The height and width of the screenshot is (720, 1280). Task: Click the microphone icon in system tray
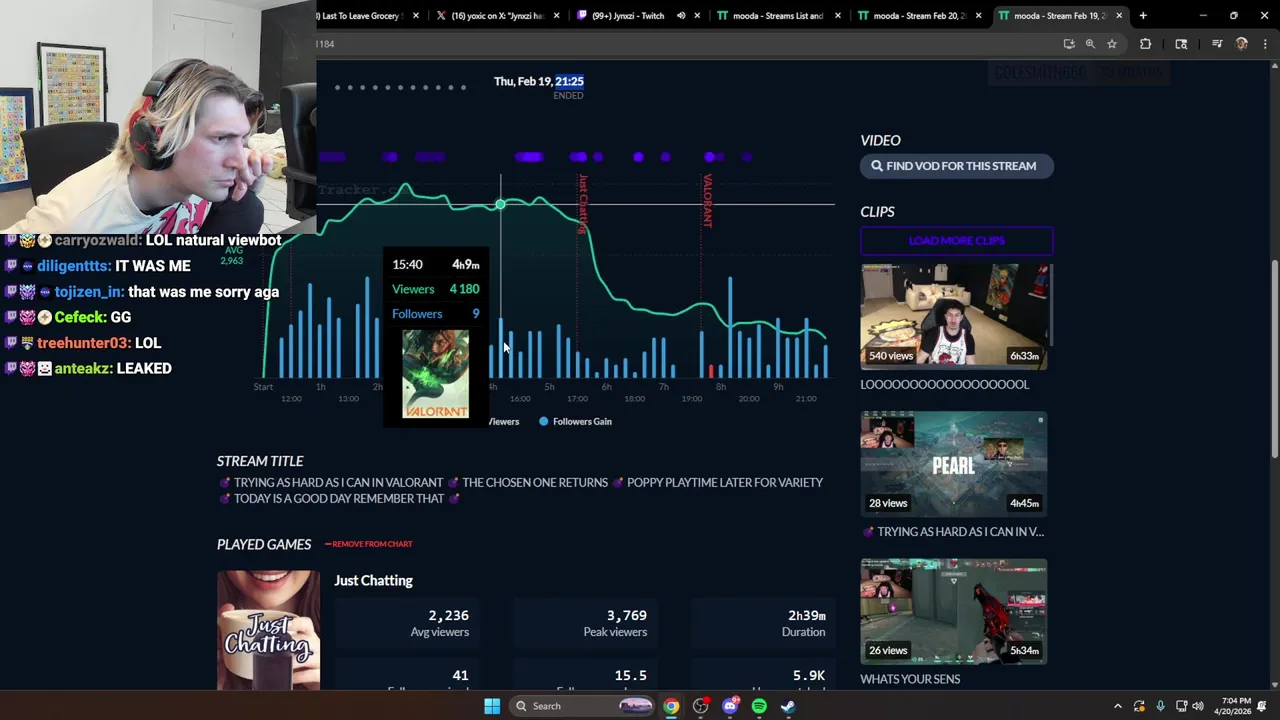point(1160,706)
